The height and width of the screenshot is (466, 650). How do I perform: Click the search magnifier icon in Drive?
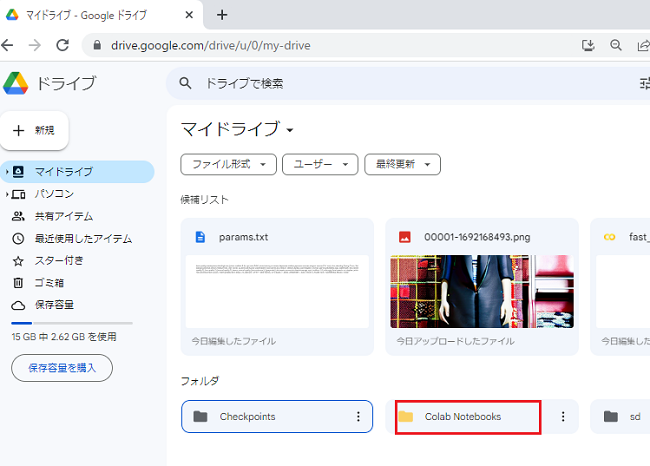click(x=185, y=83)
